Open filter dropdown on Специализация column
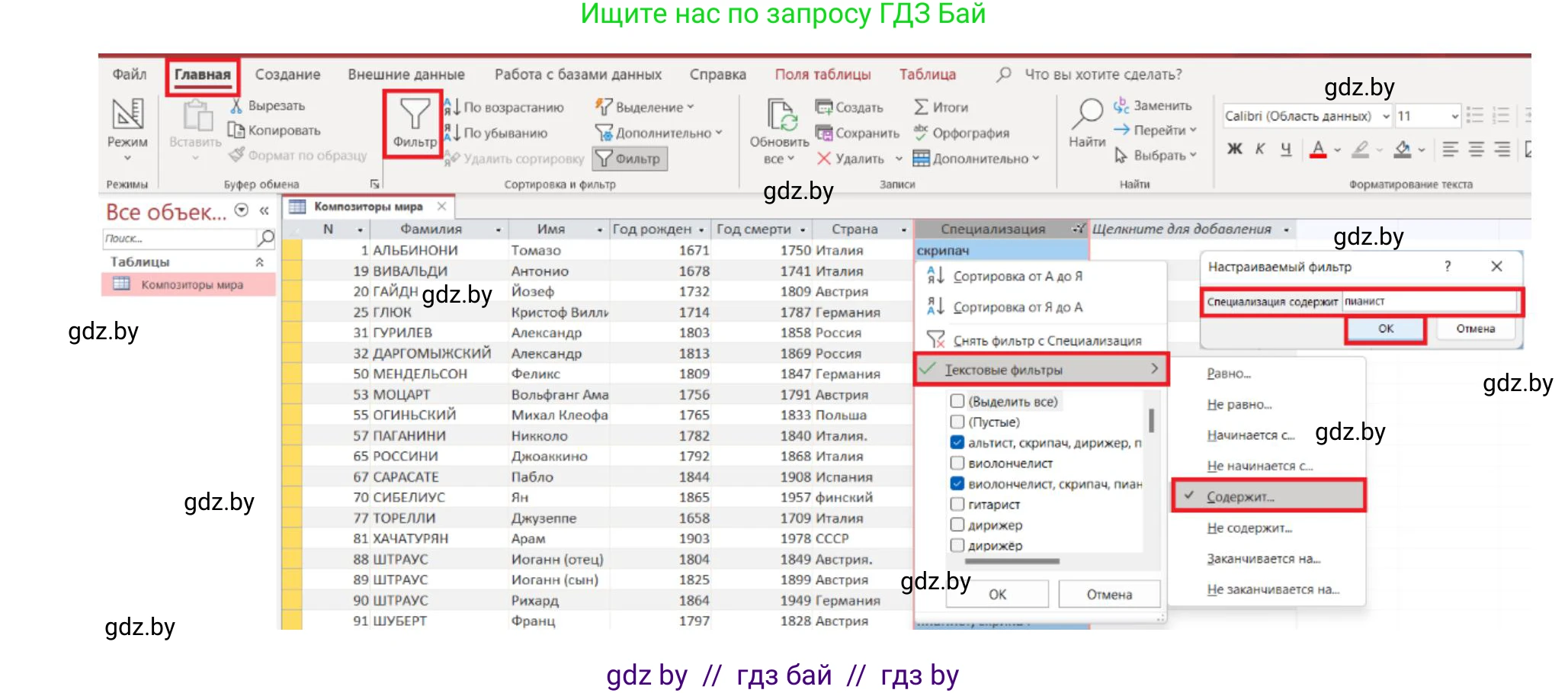This screenshot has height=693, width=1568. click(1078, 228)
